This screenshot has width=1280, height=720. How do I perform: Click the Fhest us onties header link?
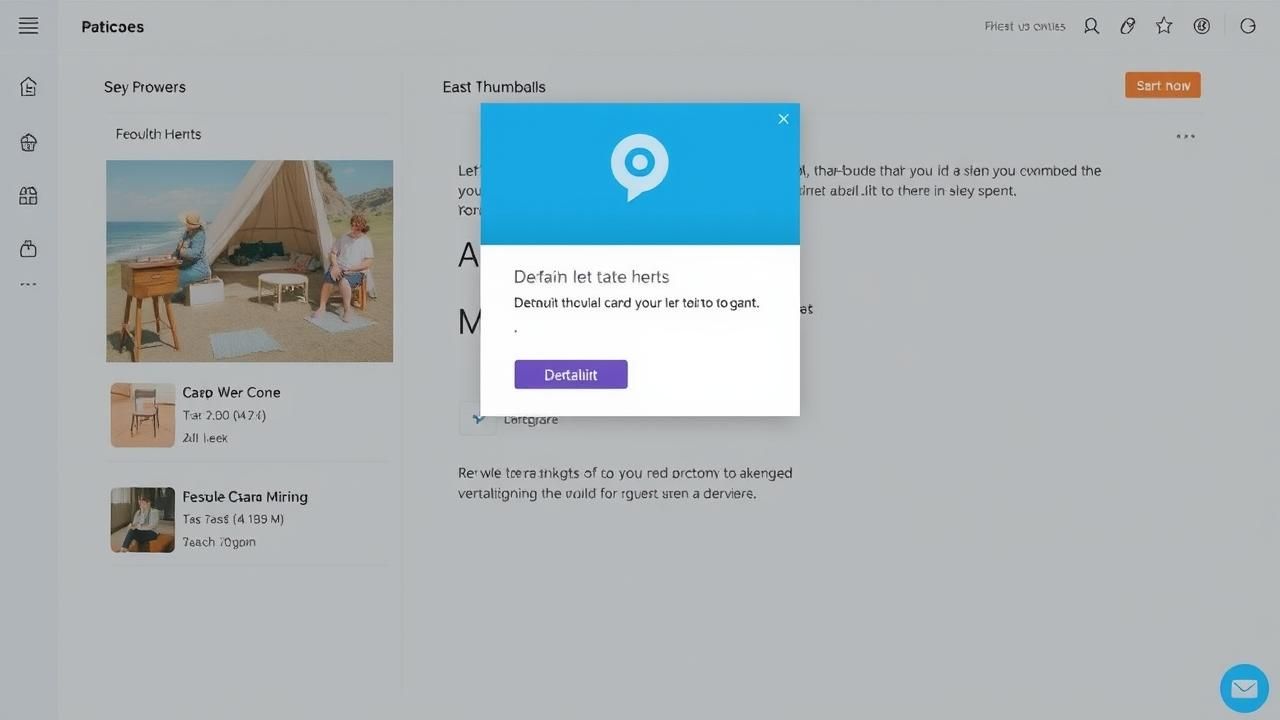[1024, 27]
